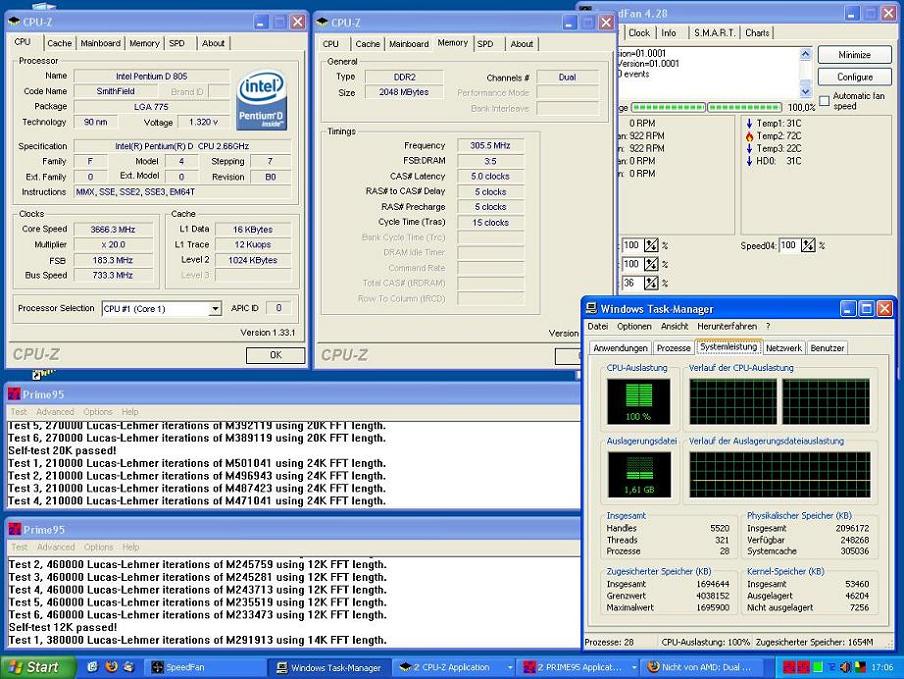Click the Temp1 down-arrow icon in SpeedFan

coord(749,123)
